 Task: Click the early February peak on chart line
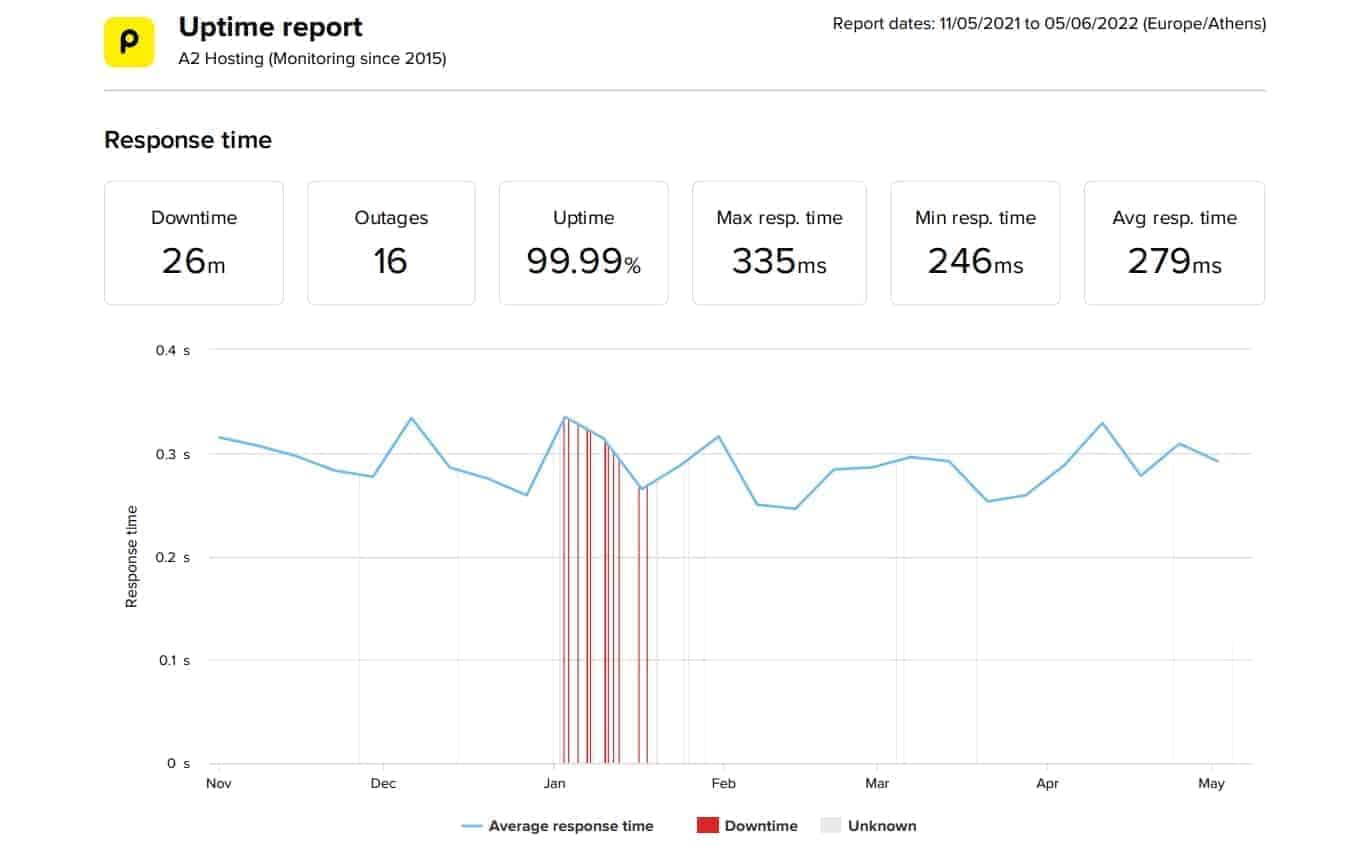pyautogui.click(x=719, y=436)
